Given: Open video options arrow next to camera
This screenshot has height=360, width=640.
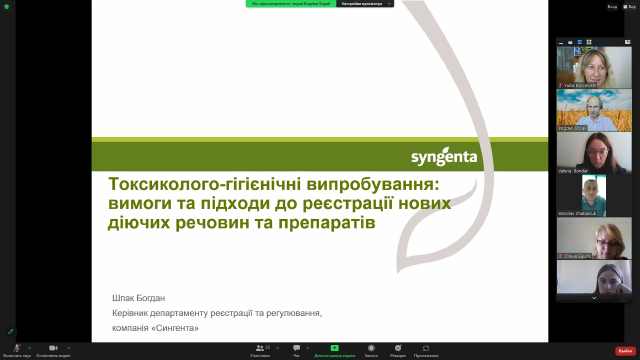Looking at the screenshot, I should (69, 348).
